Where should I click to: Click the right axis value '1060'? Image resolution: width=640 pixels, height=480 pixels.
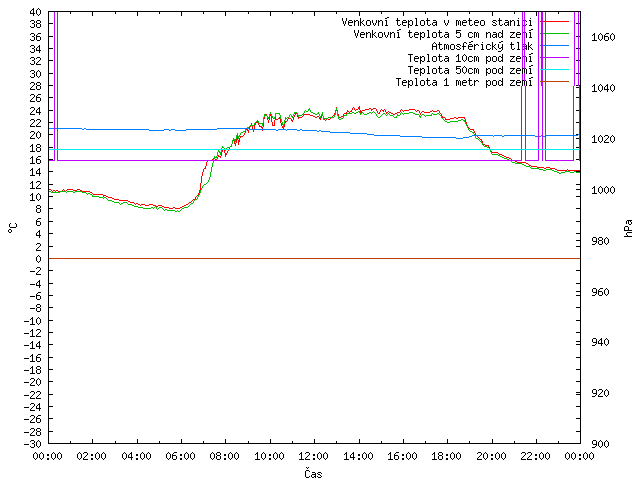pos(603,37)
